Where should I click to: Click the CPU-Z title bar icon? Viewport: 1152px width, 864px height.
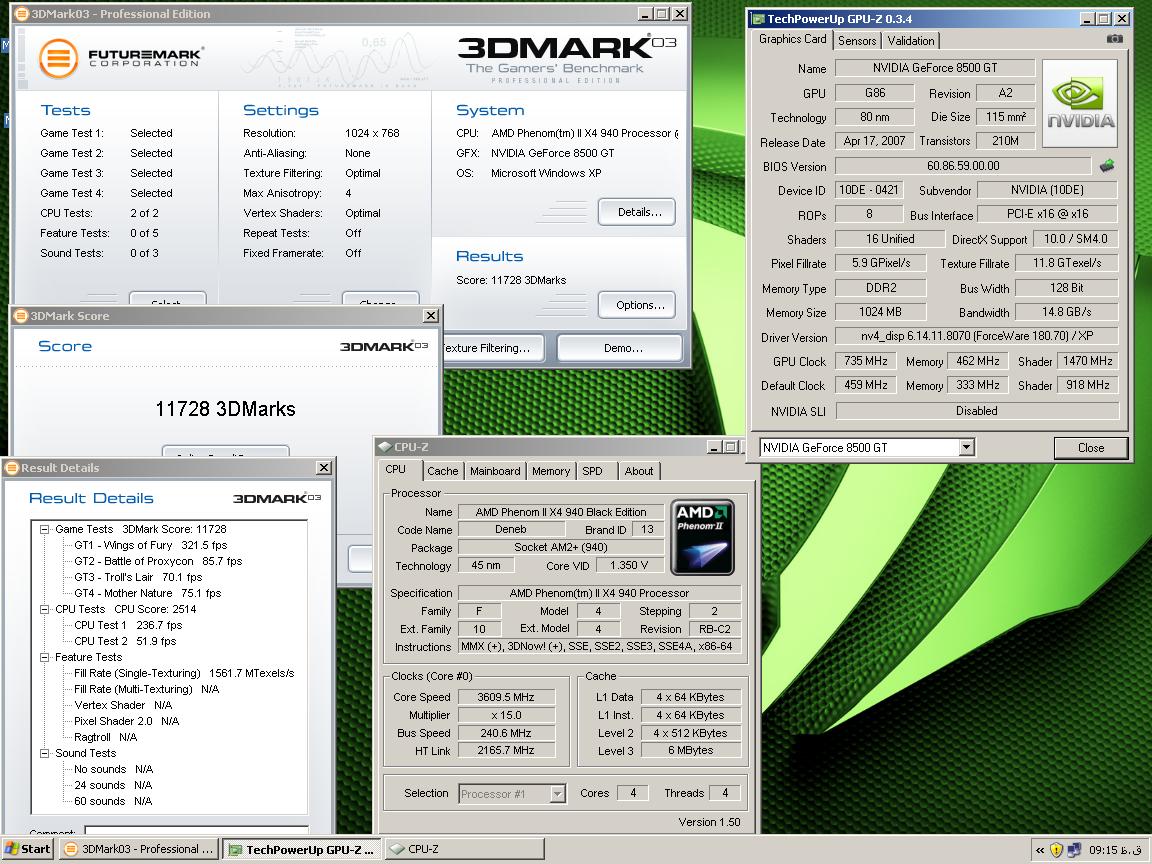384,447
